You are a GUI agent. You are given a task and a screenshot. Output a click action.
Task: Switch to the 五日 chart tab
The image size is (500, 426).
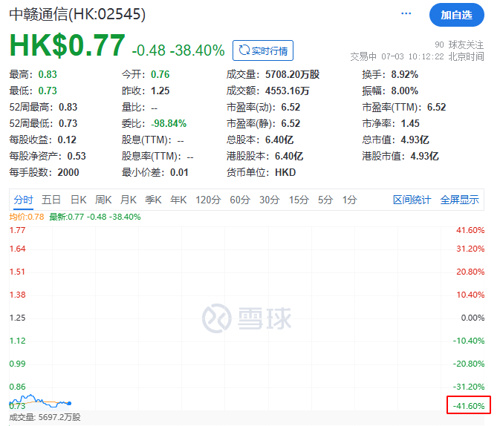coord(51,200)
